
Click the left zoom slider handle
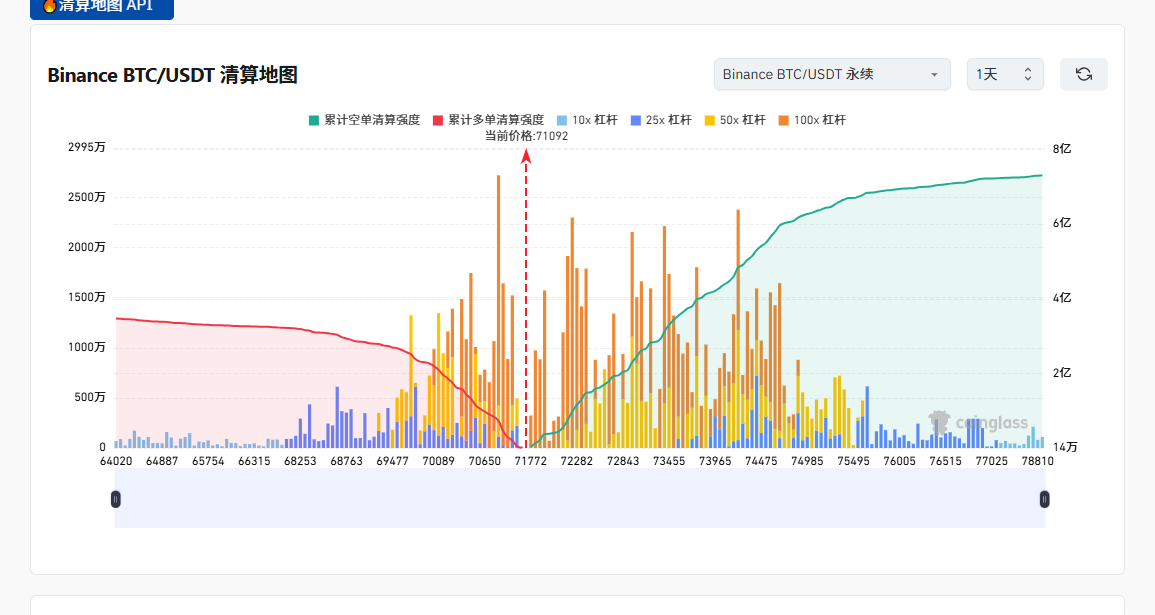pyautogui.click(x=116, y=499)
